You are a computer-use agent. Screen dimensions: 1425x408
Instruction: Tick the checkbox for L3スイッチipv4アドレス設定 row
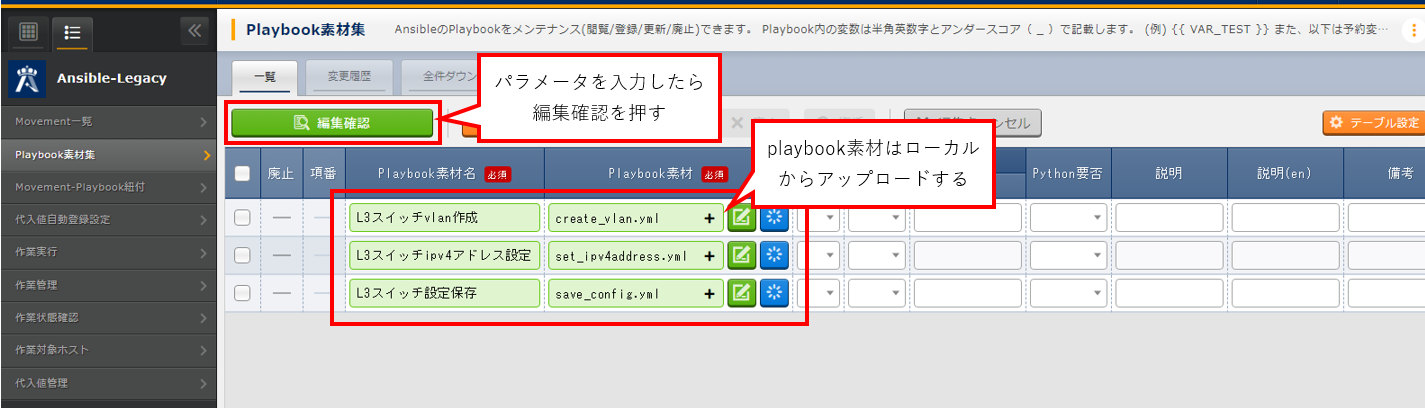(x=242, y=256)
